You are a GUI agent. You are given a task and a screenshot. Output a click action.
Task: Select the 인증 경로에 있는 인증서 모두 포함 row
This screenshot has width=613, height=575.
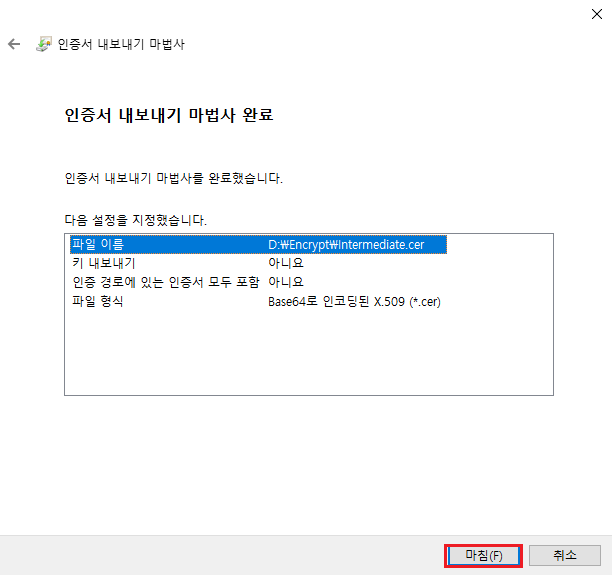(258, 282)
